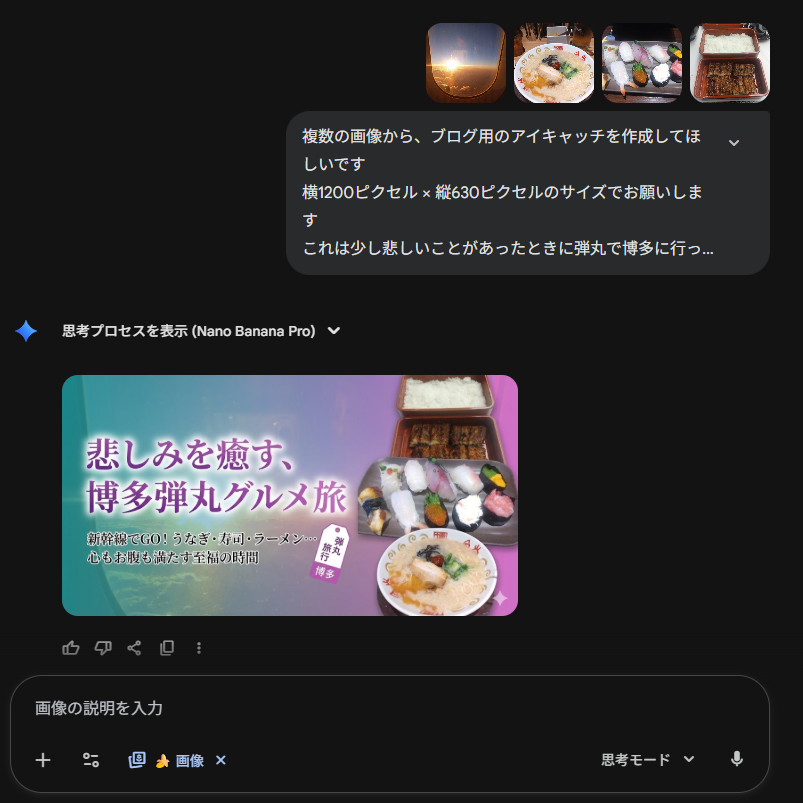
Task: Give the response a thumbs down
Action: (x=103, y=648)
